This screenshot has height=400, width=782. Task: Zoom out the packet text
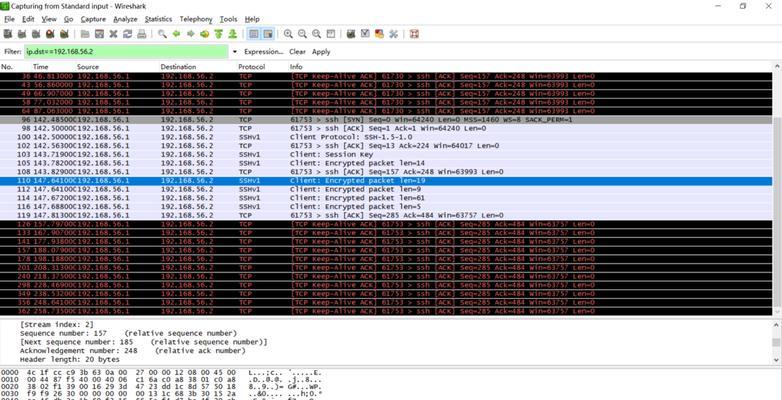(302, 34)
